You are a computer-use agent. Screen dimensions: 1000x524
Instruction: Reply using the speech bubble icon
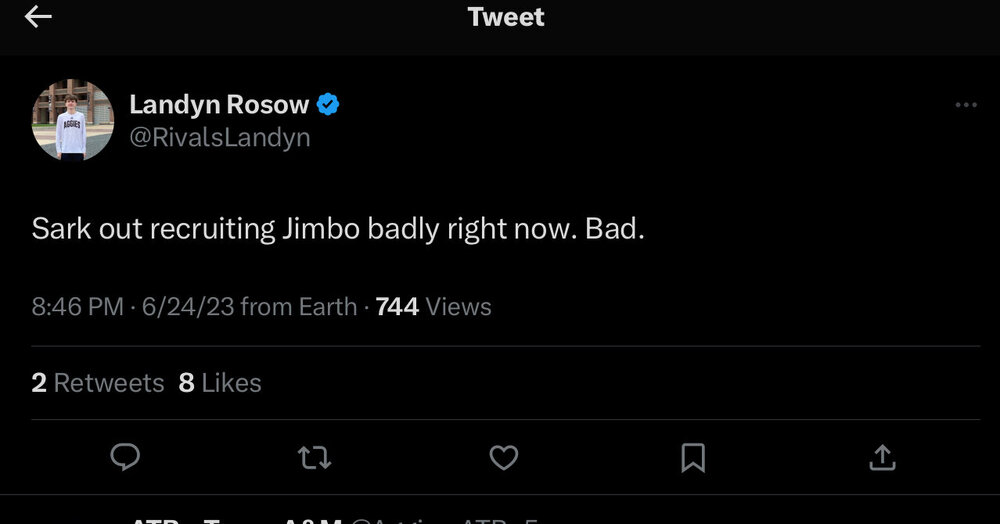[125, 457]
